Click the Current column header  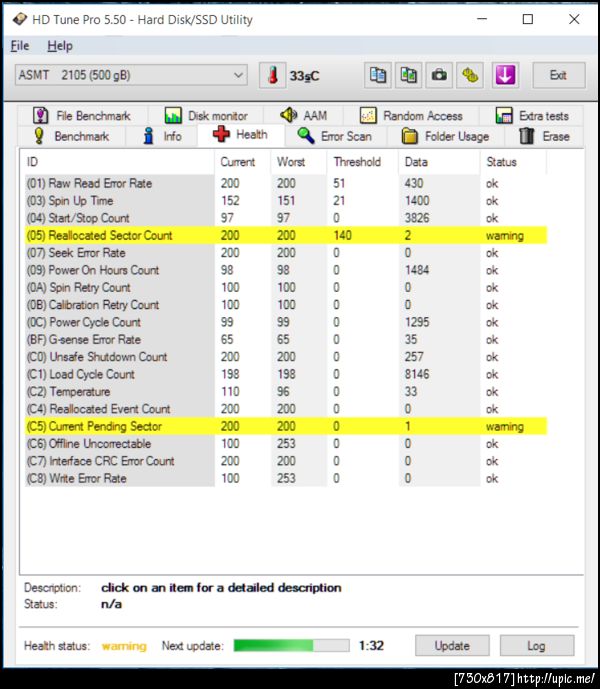pos(243,162)
